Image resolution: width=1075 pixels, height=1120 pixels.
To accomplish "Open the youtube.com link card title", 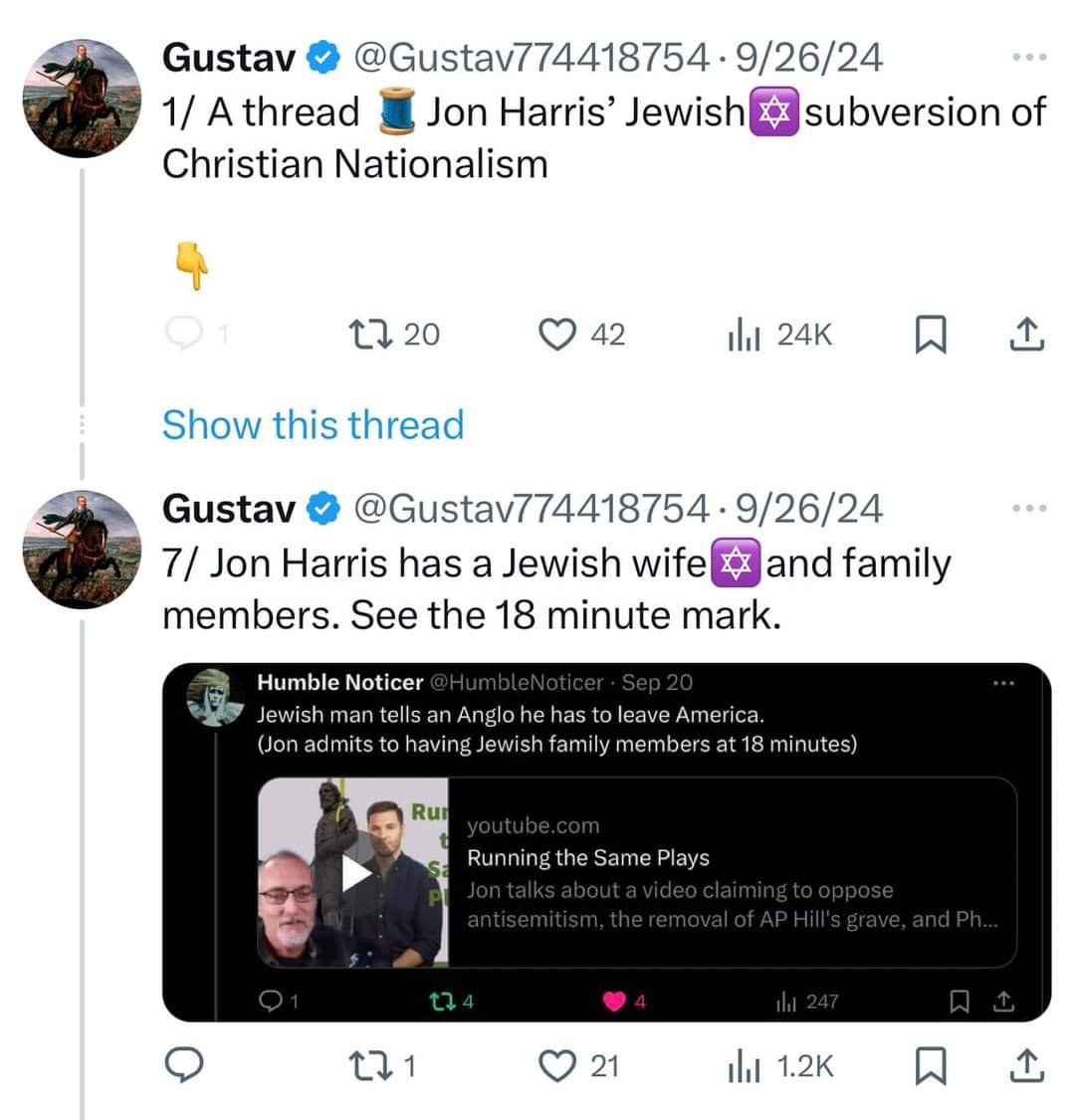I will coord(588,857).
